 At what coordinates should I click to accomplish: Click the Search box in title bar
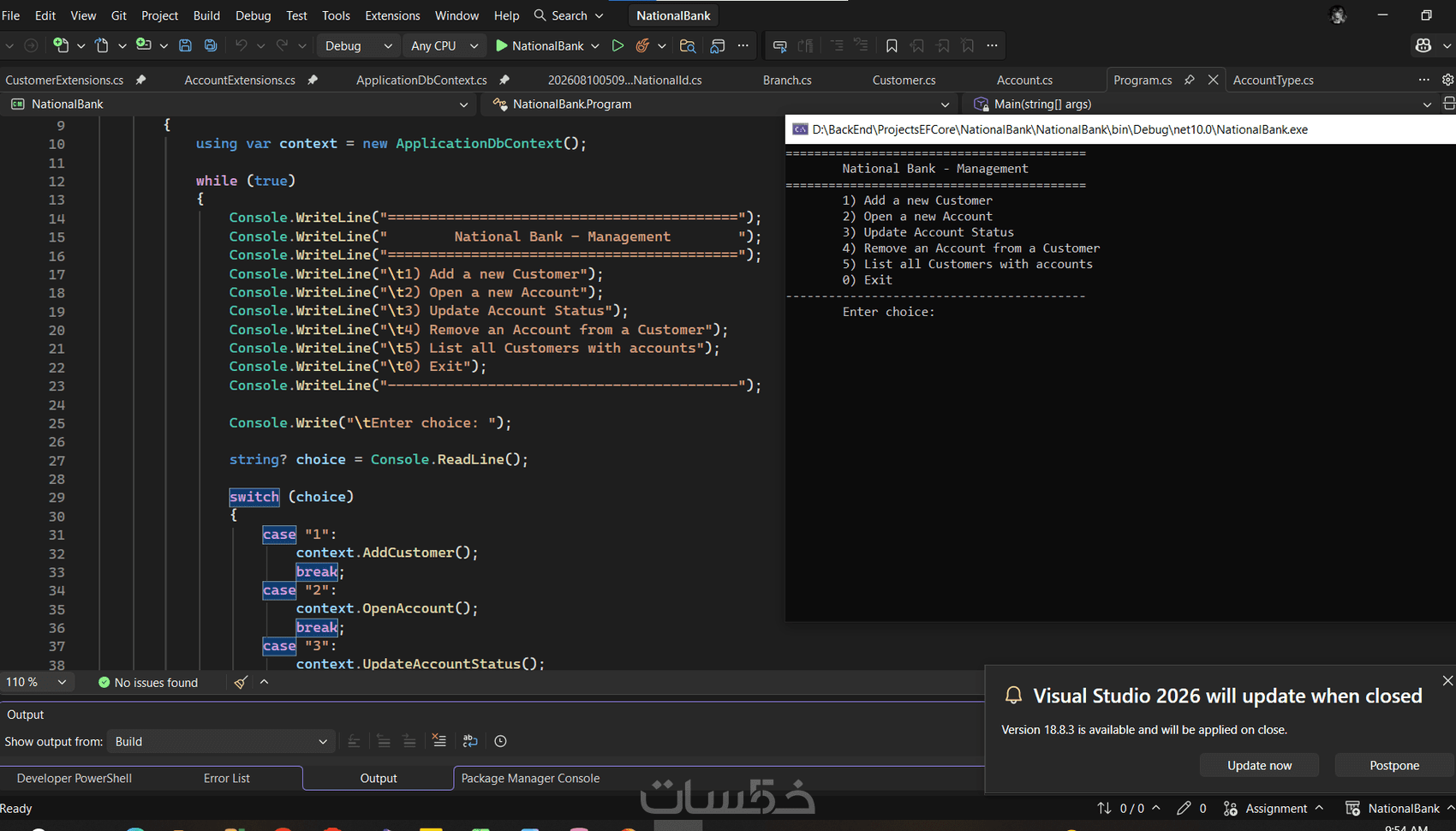click(569, 15)
